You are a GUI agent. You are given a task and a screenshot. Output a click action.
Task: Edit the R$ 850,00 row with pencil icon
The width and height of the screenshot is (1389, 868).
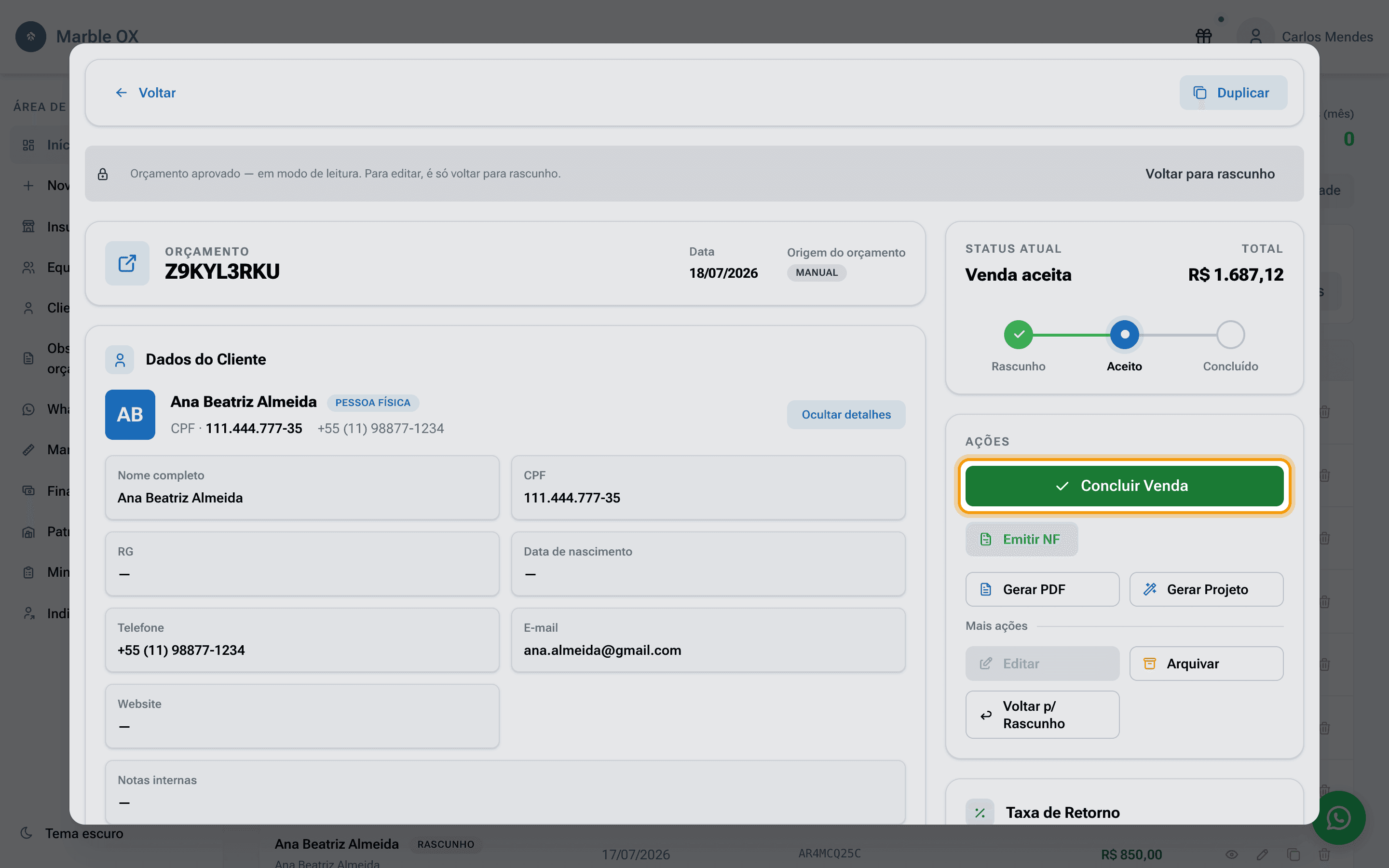(1262, 854)
